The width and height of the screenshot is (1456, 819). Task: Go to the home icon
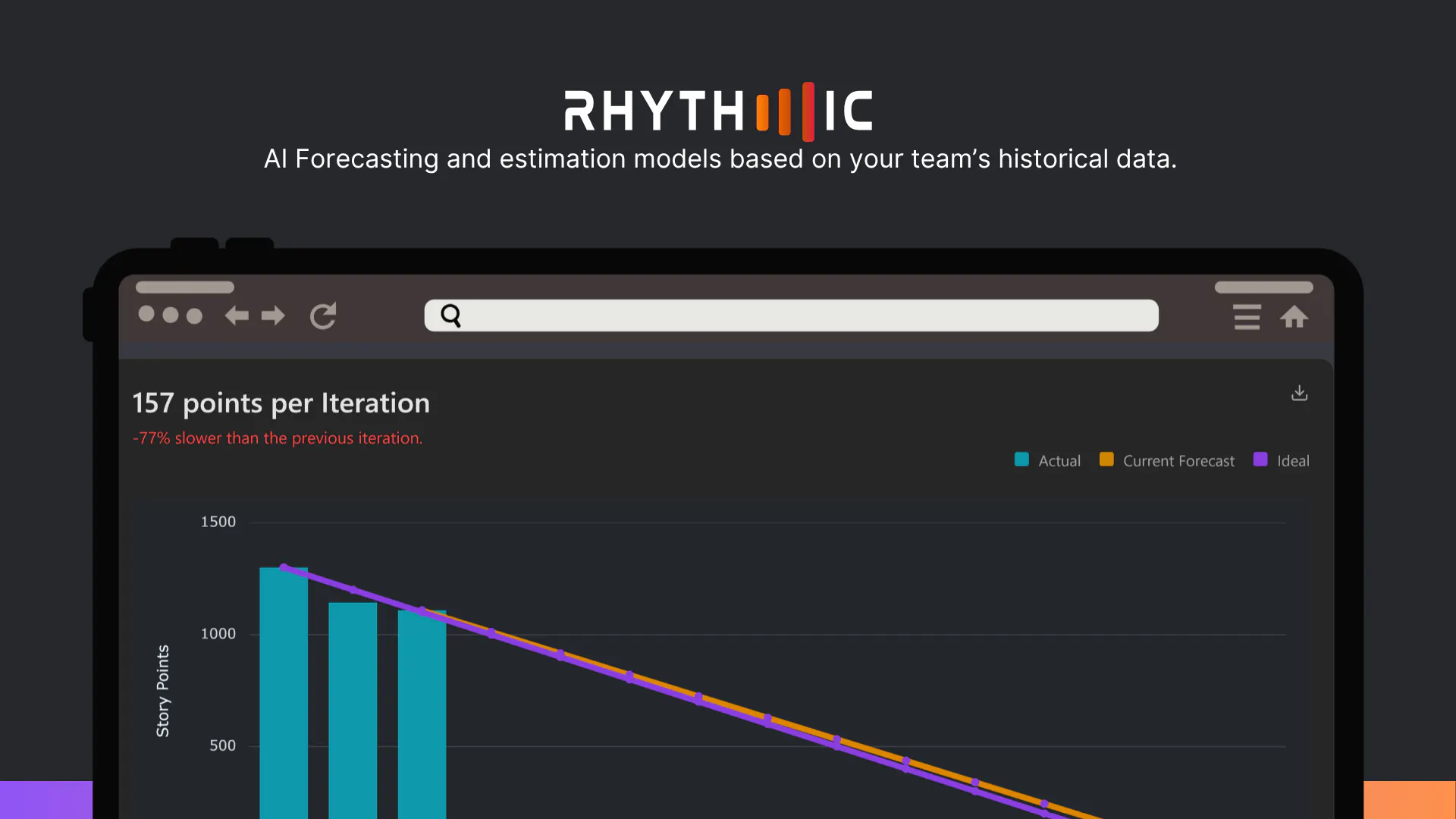point(1294,316)
